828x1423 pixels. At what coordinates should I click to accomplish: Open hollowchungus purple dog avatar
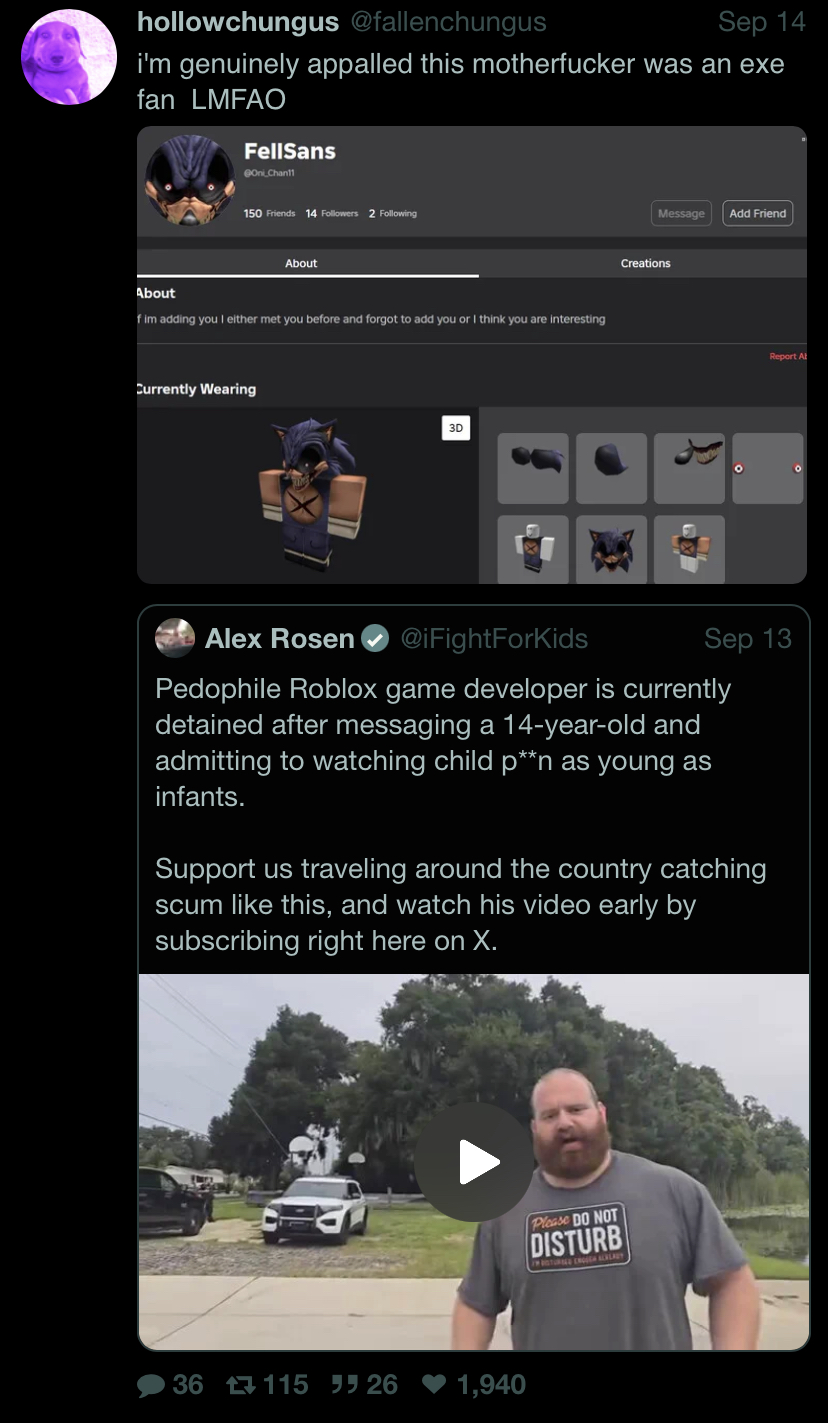(x=69, y=57)
